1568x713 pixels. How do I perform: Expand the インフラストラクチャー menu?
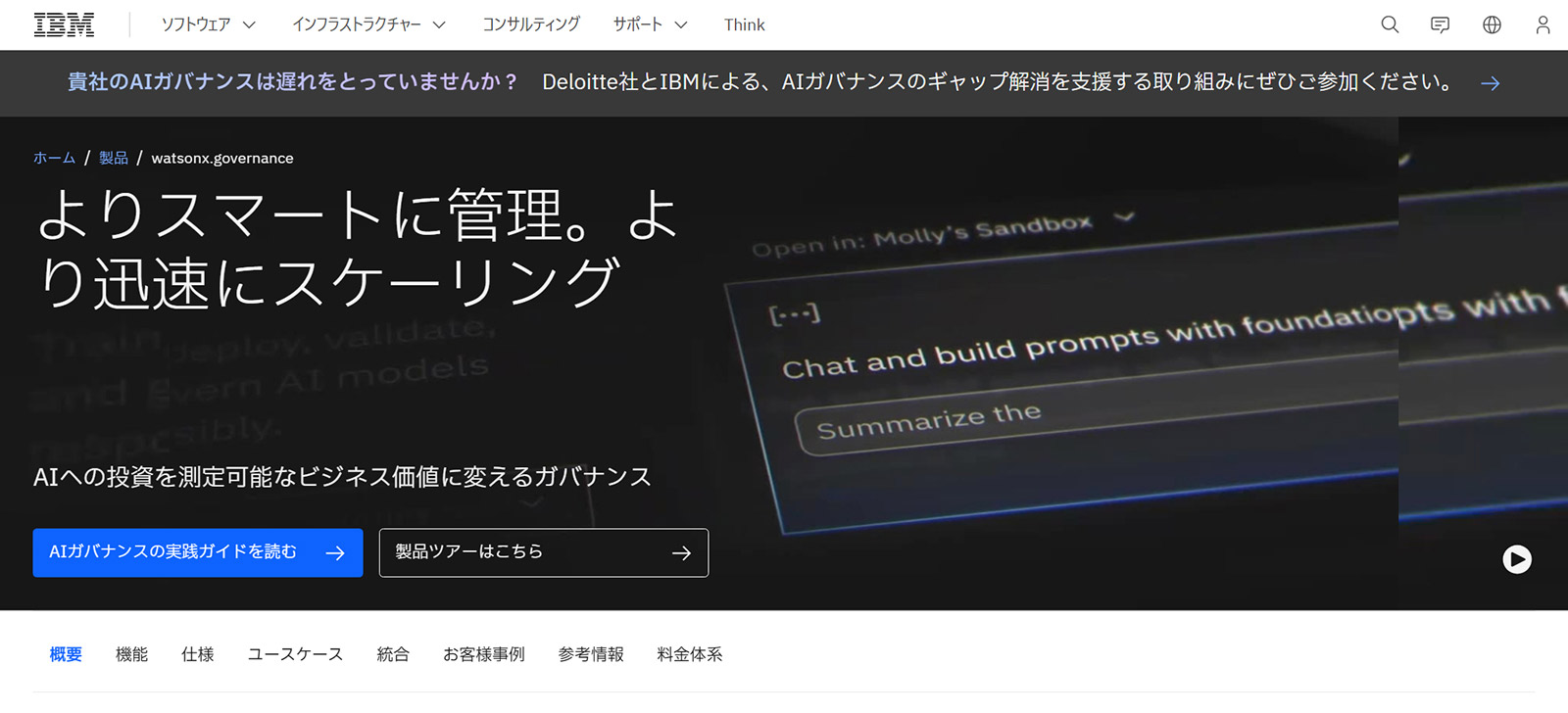point(368,24)
